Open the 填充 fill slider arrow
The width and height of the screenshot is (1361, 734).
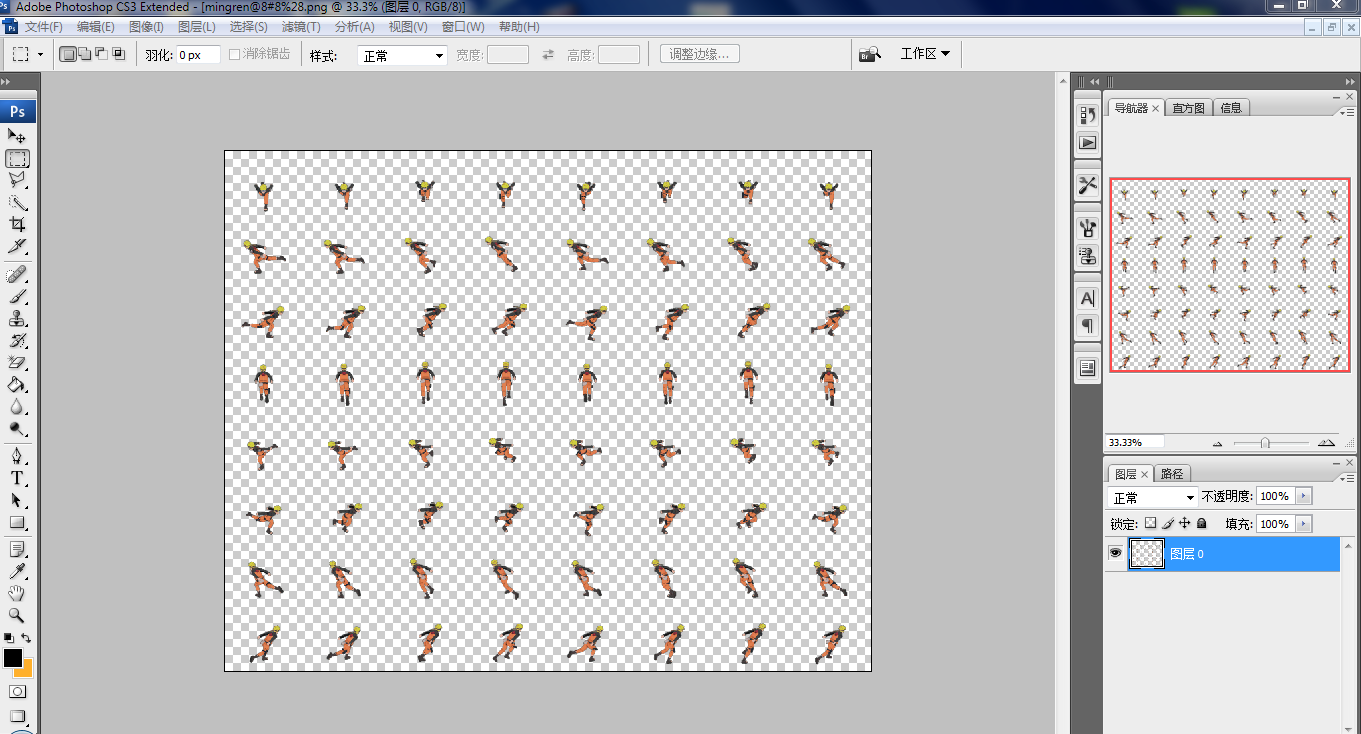[1302, 523]
